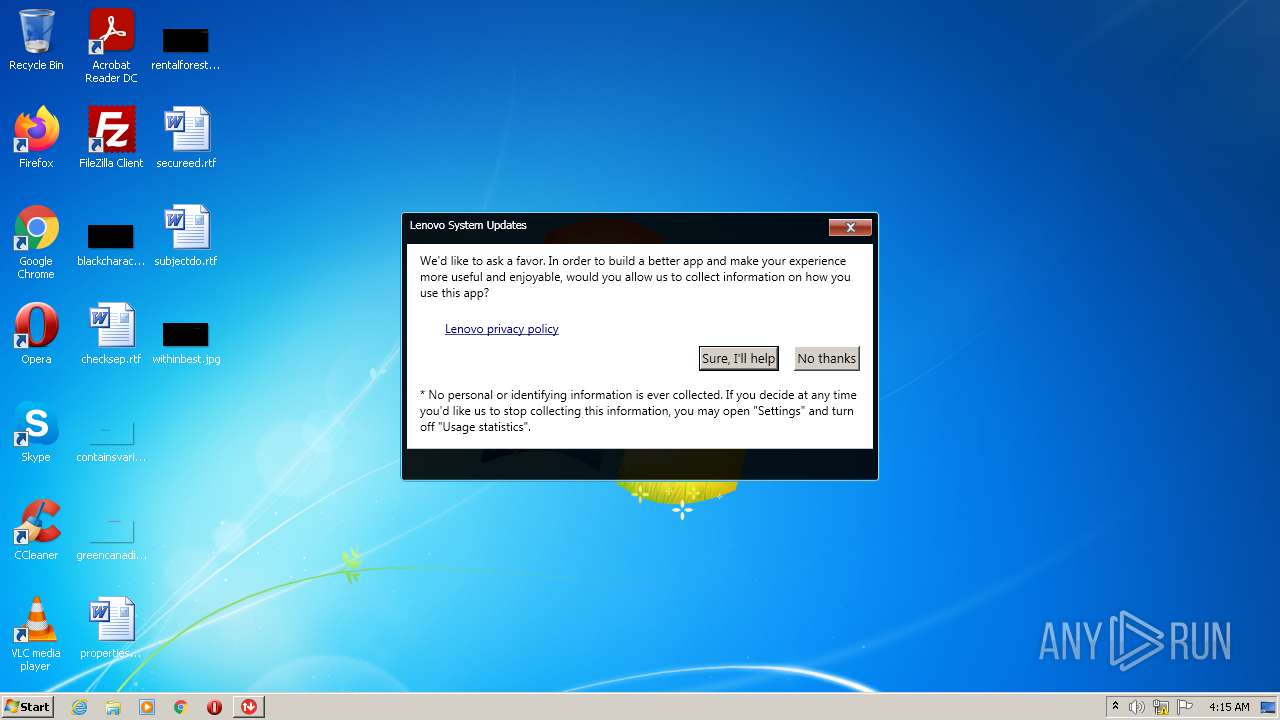Select the subjectdo.rtf document
1280x720 pixels.
(186, 236)
